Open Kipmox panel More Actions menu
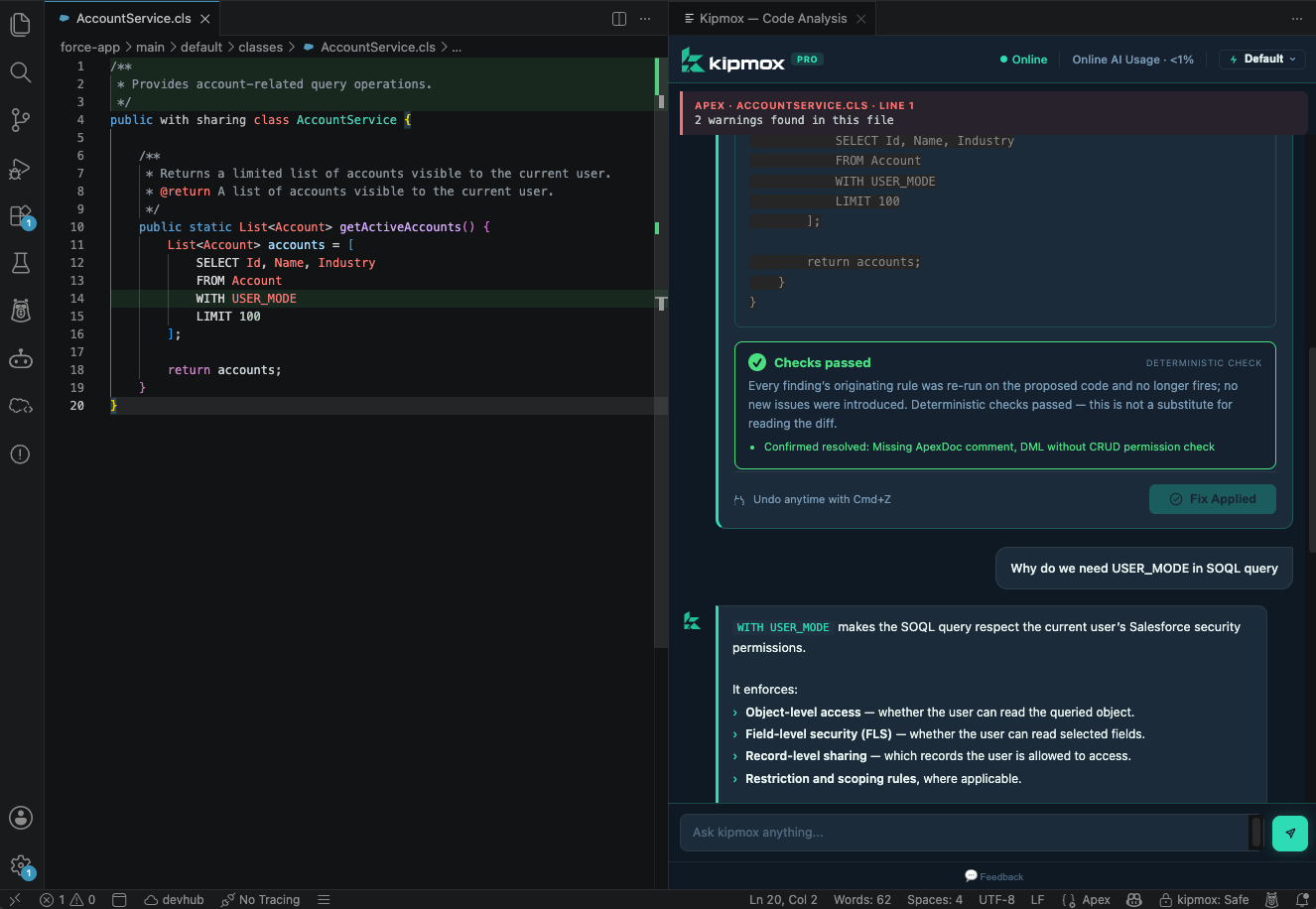The height and width of the screenshot is (909, 1316). pos(1296,19)
